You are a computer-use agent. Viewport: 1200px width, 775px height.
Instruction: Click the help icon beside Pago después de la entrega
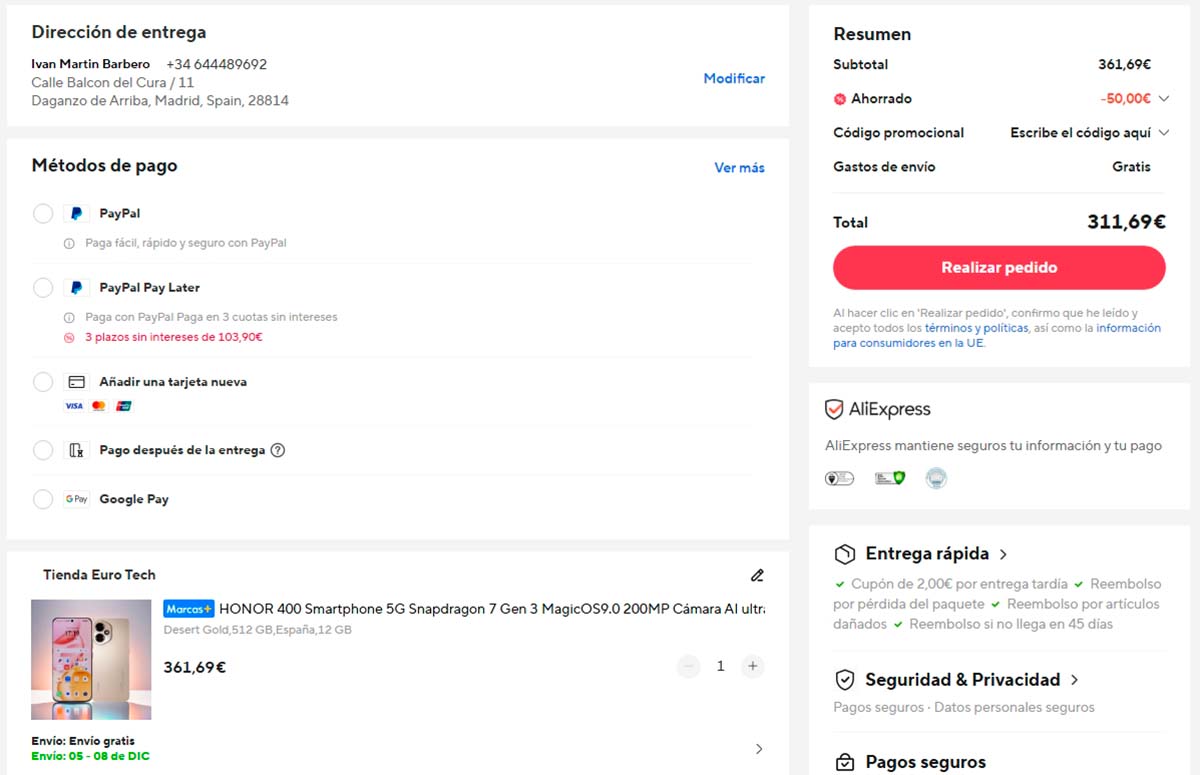(x=278, y=450)
